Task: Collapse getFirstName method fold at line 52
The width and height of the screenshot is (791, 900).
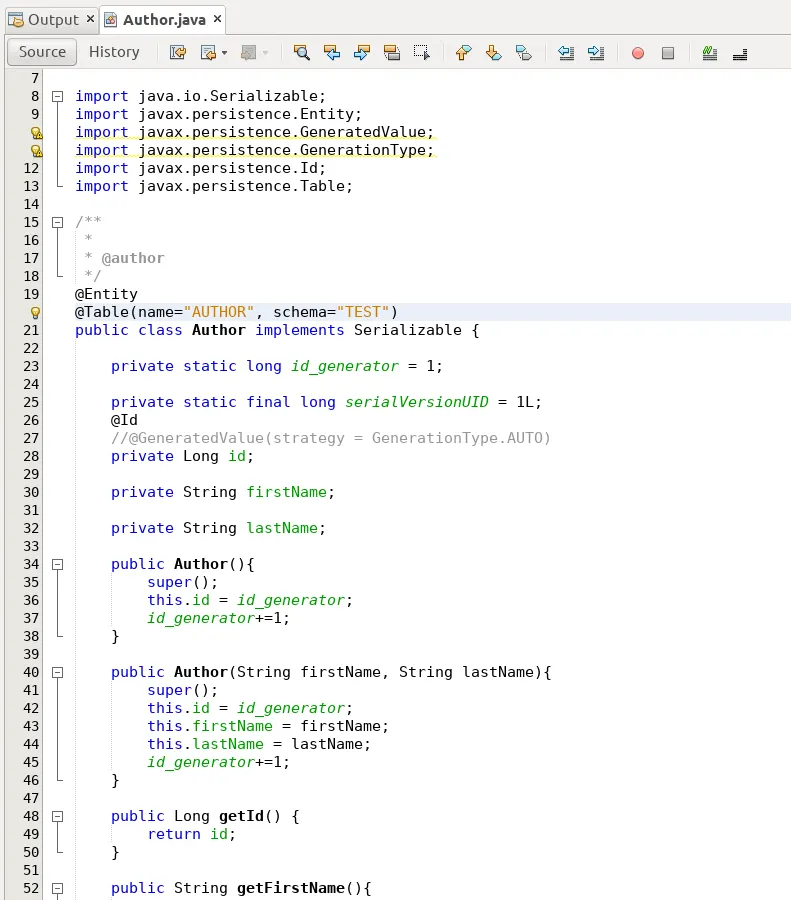Action: [57, 889]
